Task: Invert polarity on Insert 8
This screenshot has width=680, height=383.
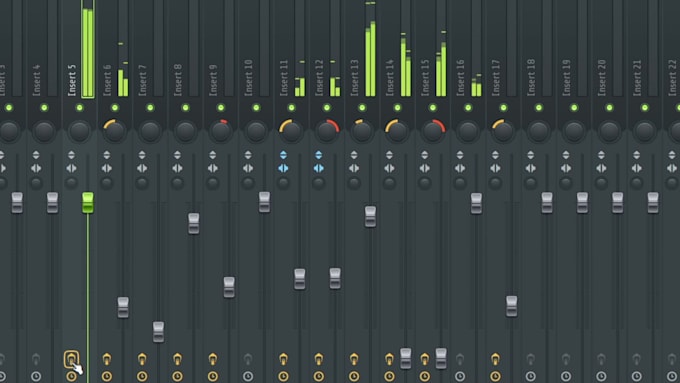Action: [177, 155]
